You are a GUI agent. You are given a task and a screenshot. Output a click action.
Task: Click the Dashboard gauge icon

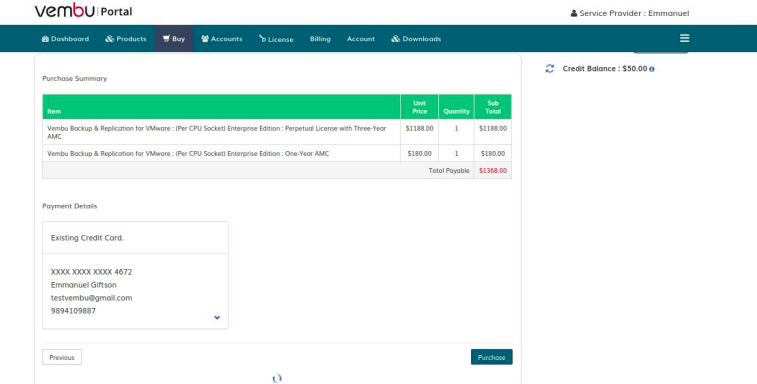(45, 39)
